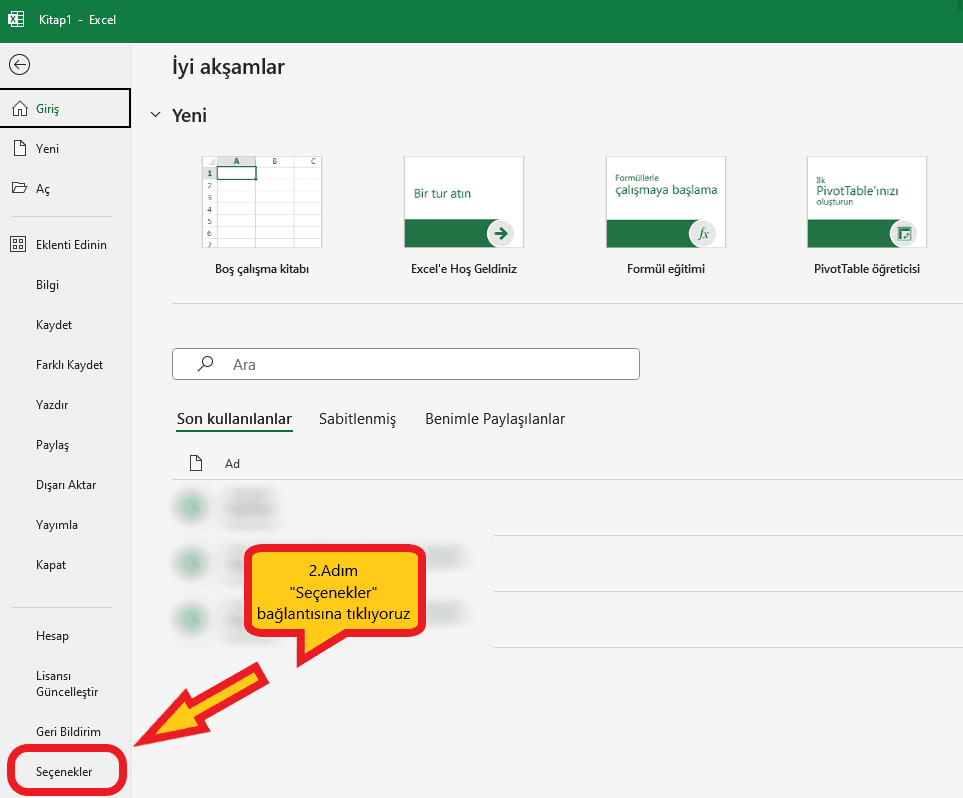Viewport: 963px width, 798px height.
Task: Open the Aç folder entry
Action: (42, 188)
